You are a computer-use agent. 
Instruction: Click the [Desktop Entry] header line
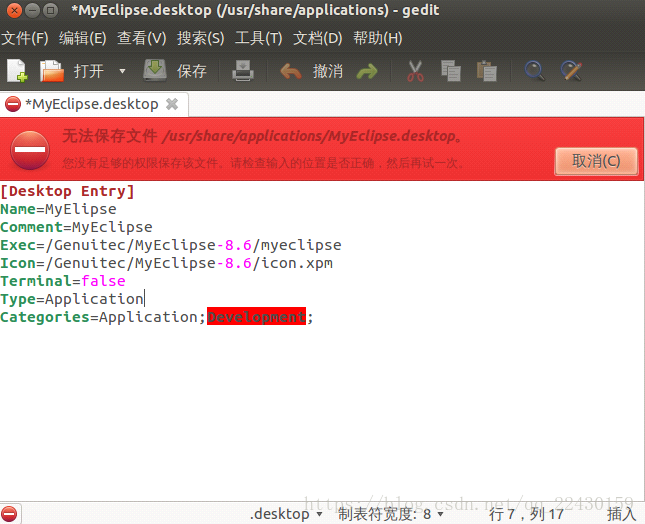[67, 191]
